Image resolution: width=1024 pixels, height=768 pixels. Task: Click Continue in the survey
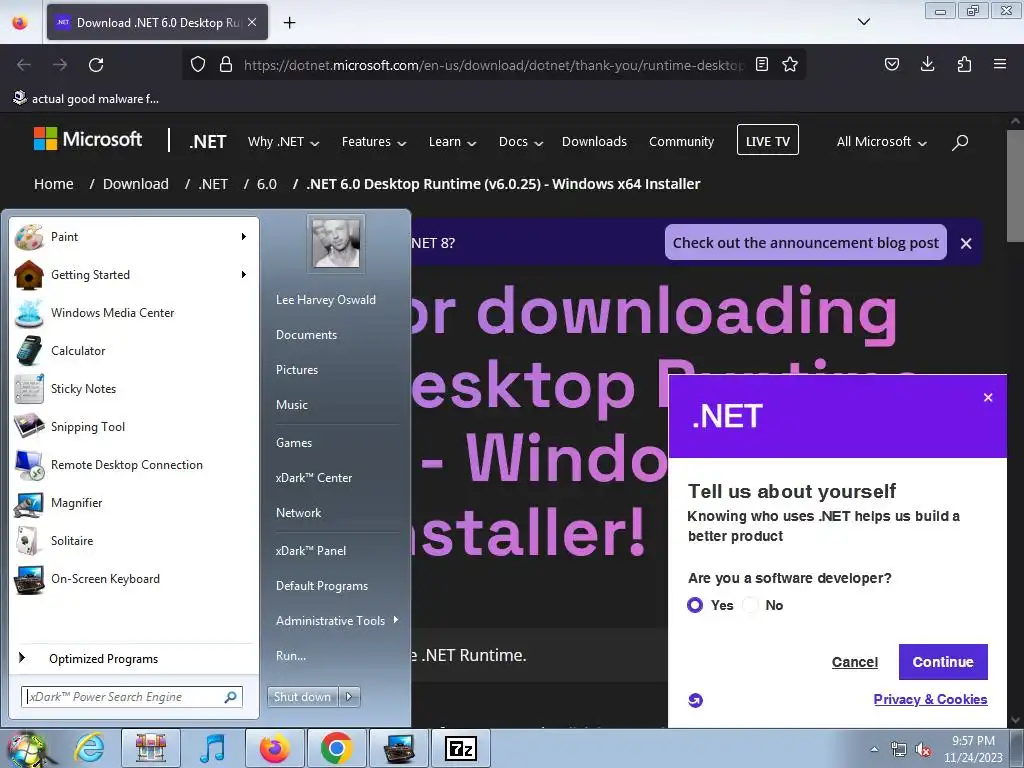point(943,662)
